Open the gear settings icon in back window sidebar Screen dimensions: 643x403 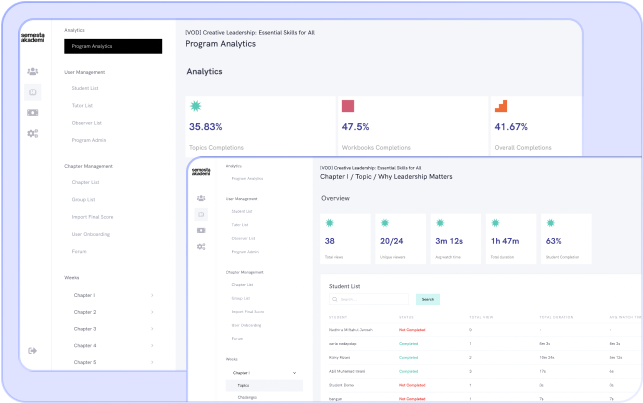point(33,133)
